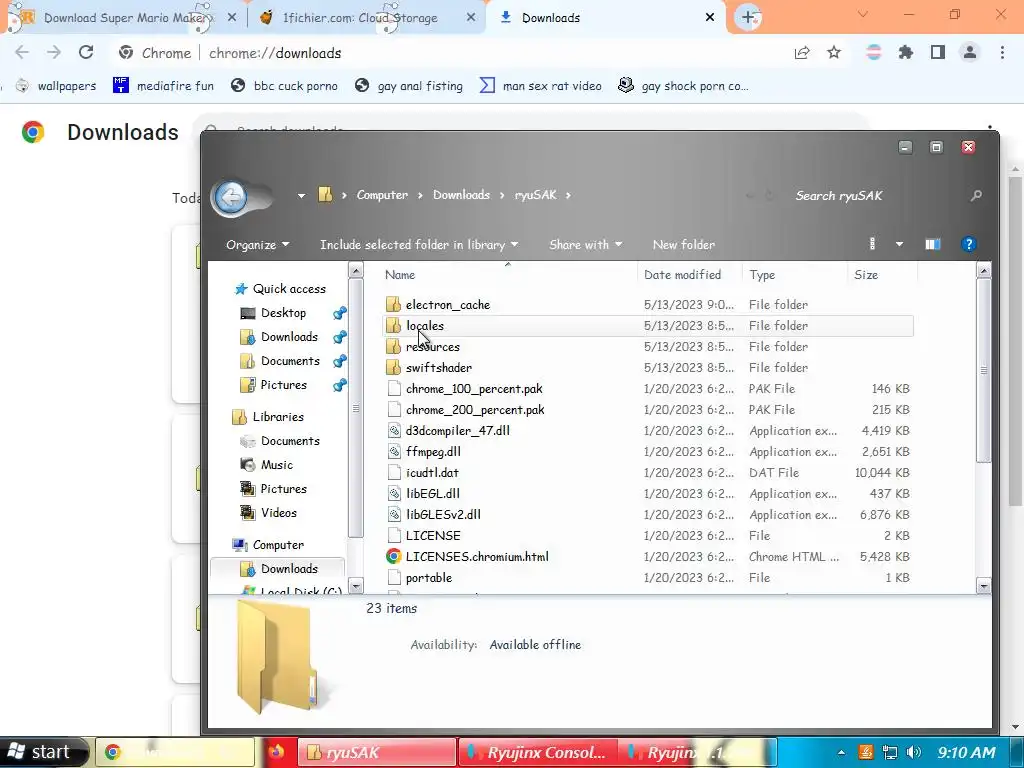Select the portable file
Image resolution: width=1024 pixels, height=768 pixels.
(x=429, y=577)
